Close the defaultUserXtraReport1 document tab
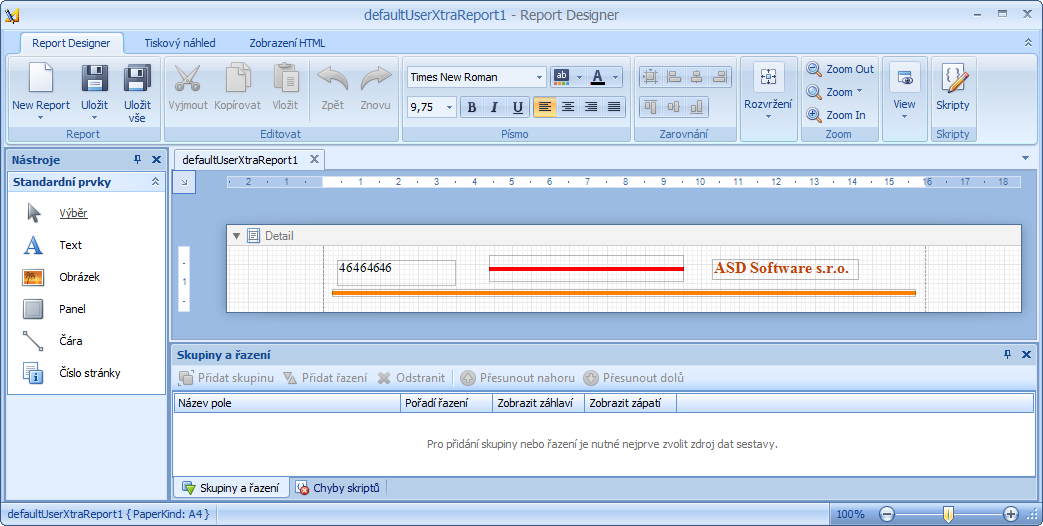 click(x=314, y=160)
